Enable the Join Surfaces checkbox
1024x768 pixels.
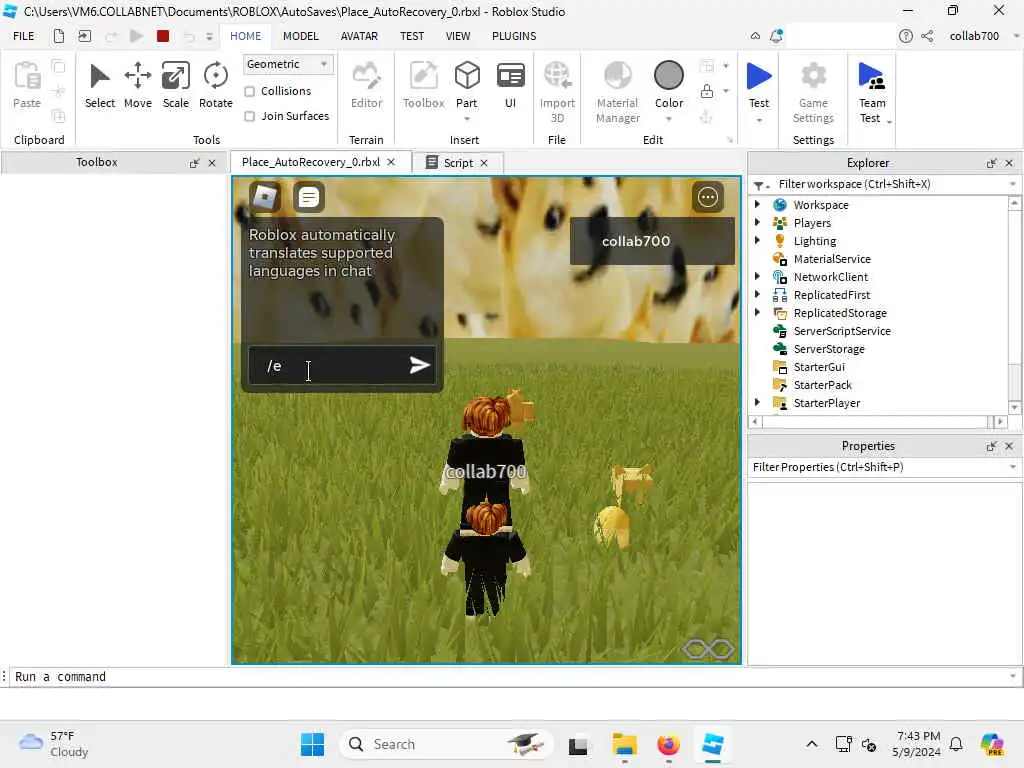(x=249, y=116)
